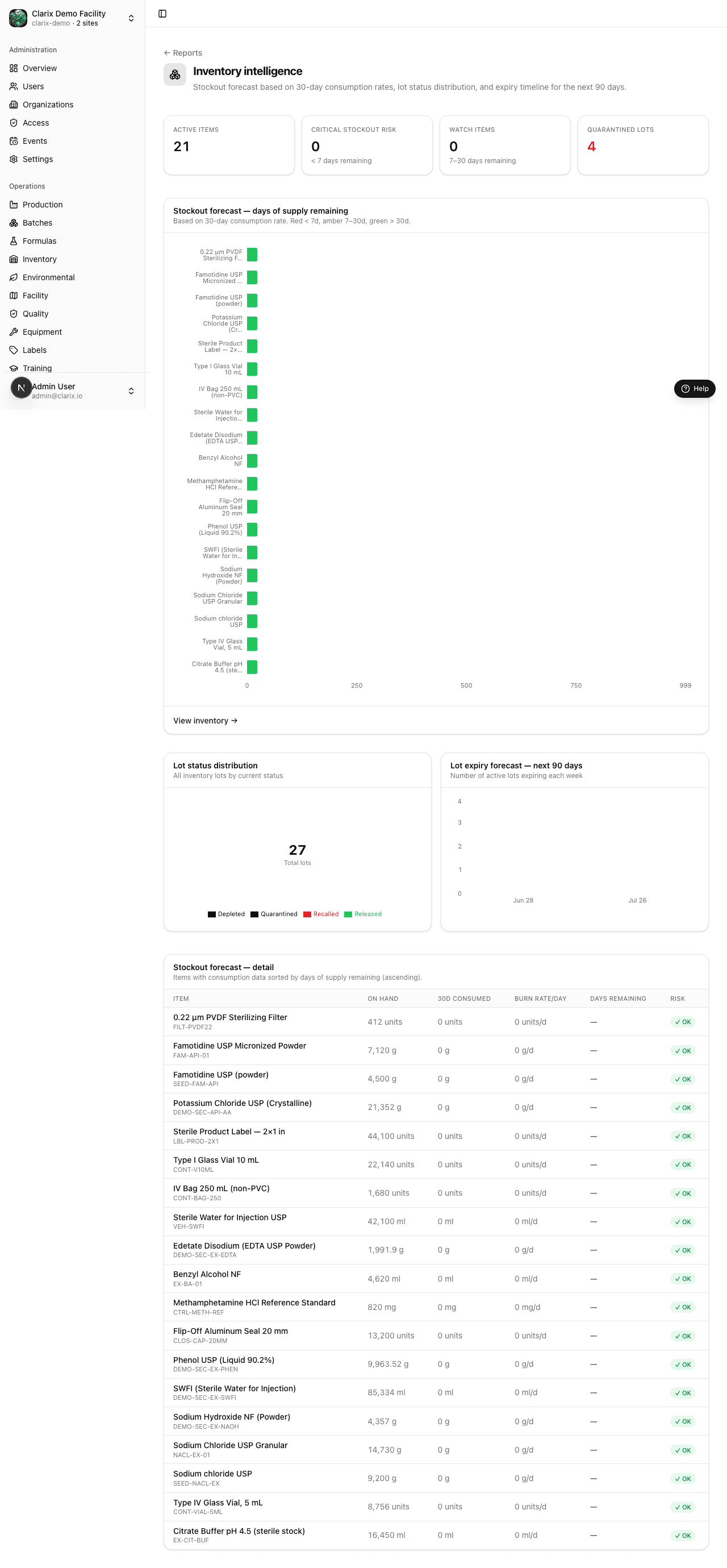
Task: Click the ITEM column header
Action: [181, 999]
